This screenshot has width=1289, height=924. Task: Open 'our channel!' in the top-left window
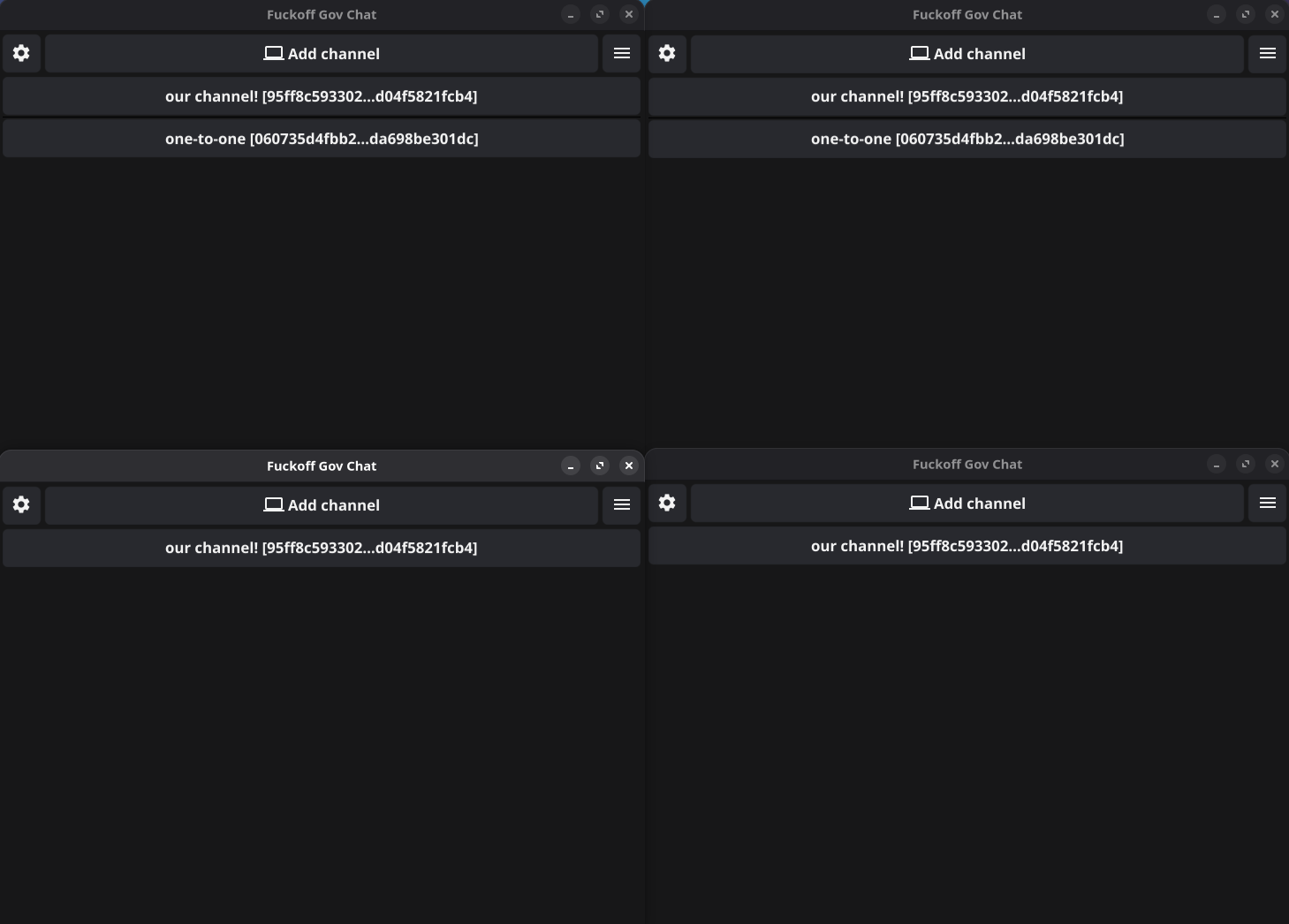(322, 96)
